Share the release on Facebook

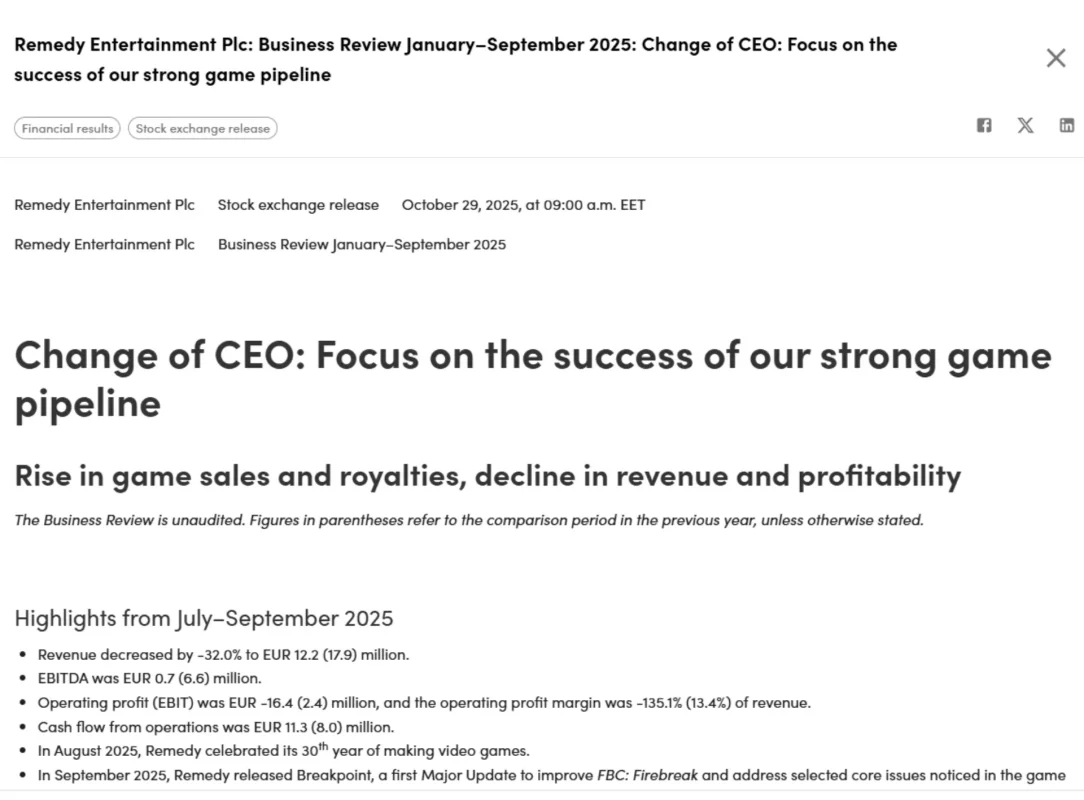click(984, 125)
